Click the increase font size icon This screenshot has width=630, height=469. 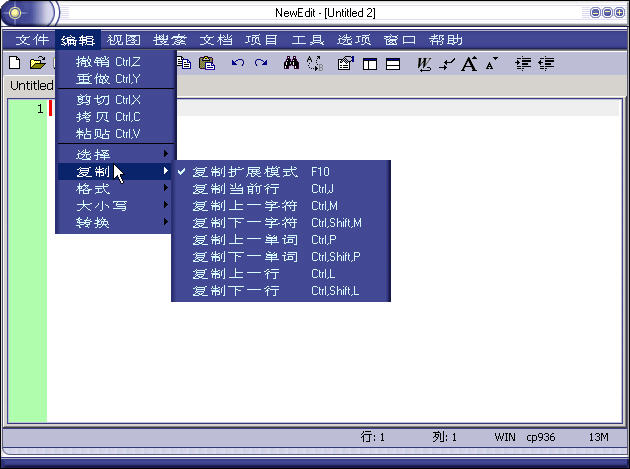click(468, 63)
